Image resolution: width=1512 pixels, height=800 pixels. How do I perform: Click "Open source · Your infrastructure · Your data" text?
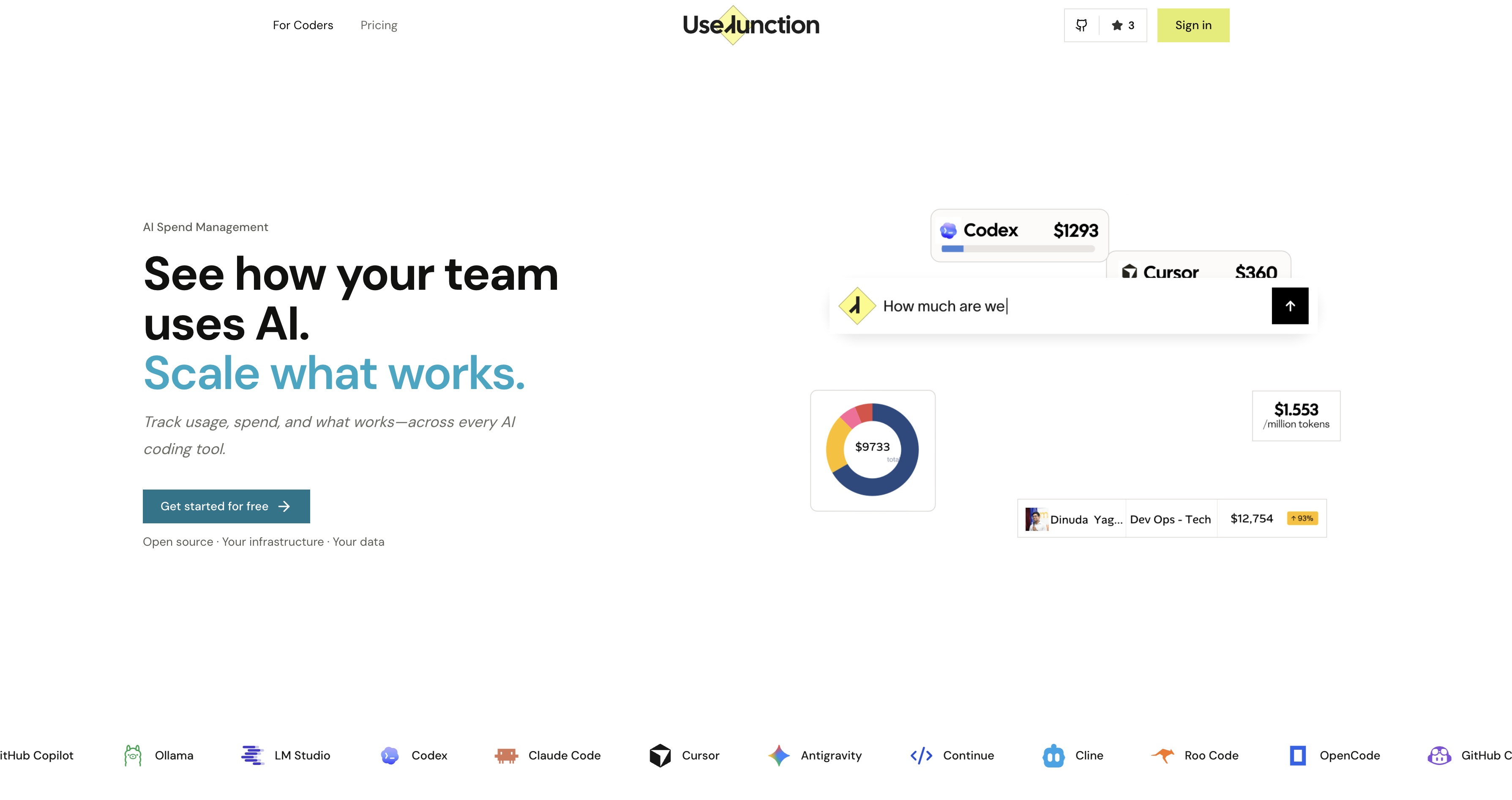tap(264, 542)
